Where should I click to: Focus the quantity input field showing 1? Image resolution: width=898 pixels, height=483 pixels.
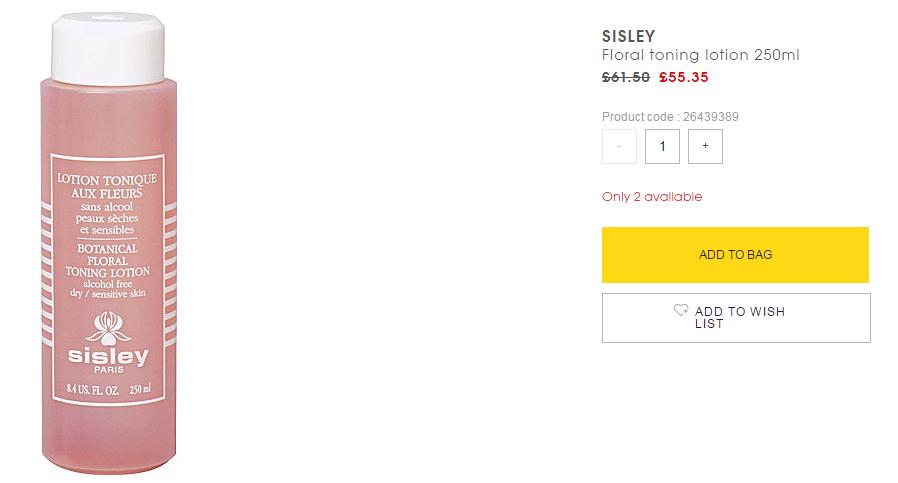tap(662, 146)
